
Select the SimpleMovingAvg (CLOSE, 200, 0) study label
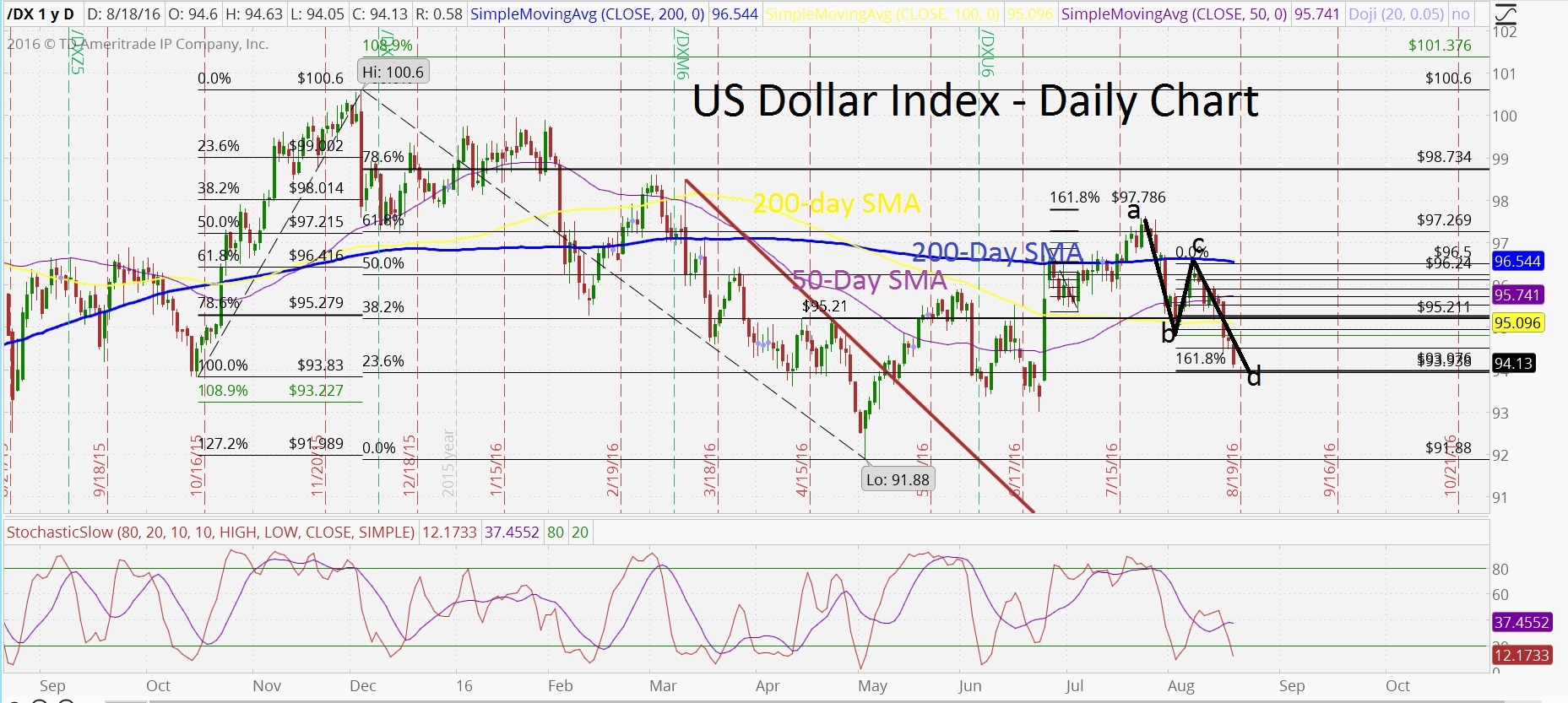(589, 14)
